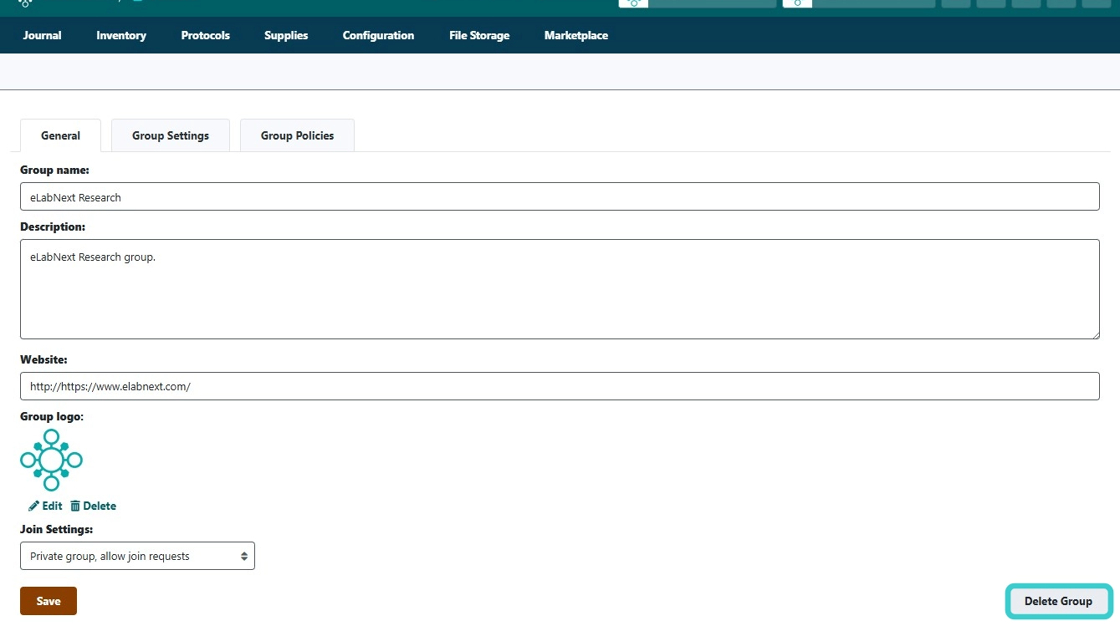Navigate to the Supplies menu
Screen dimensions: 1120x626
tap(286, 35)
